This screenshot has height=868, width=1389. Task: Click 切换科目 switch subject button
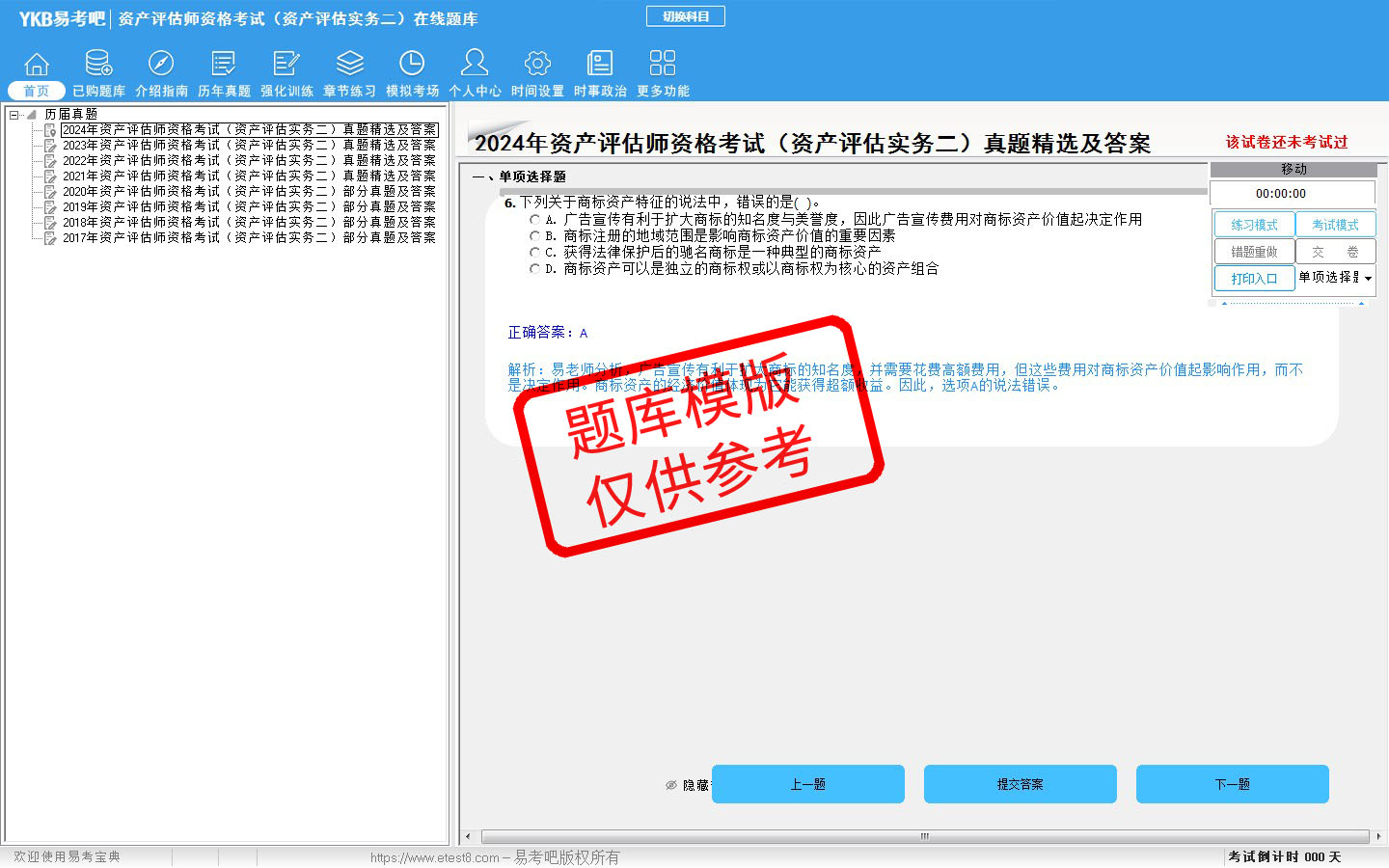[685, 16]
